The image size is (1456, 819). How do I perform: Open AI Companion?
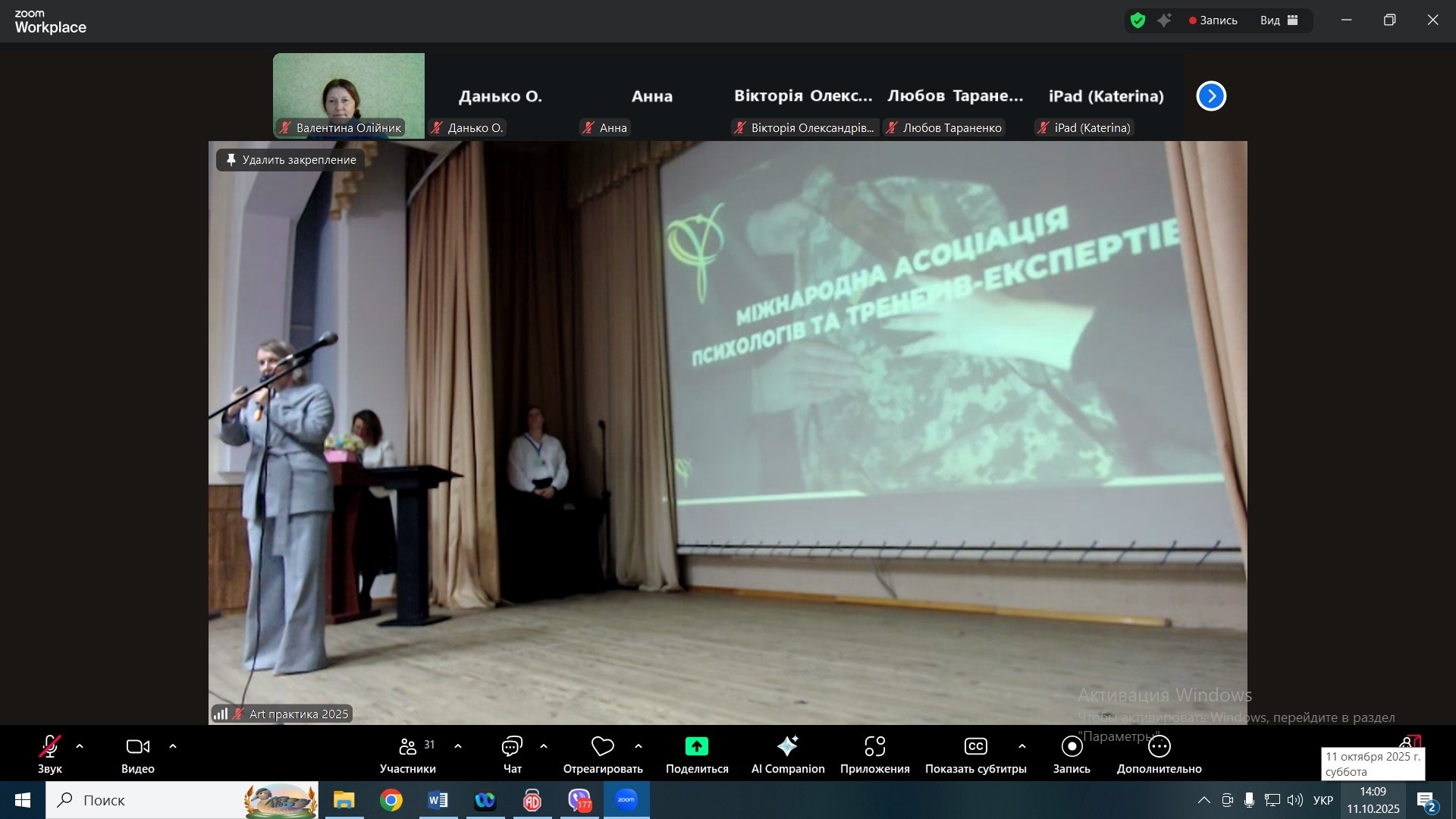tap(787, 747)
